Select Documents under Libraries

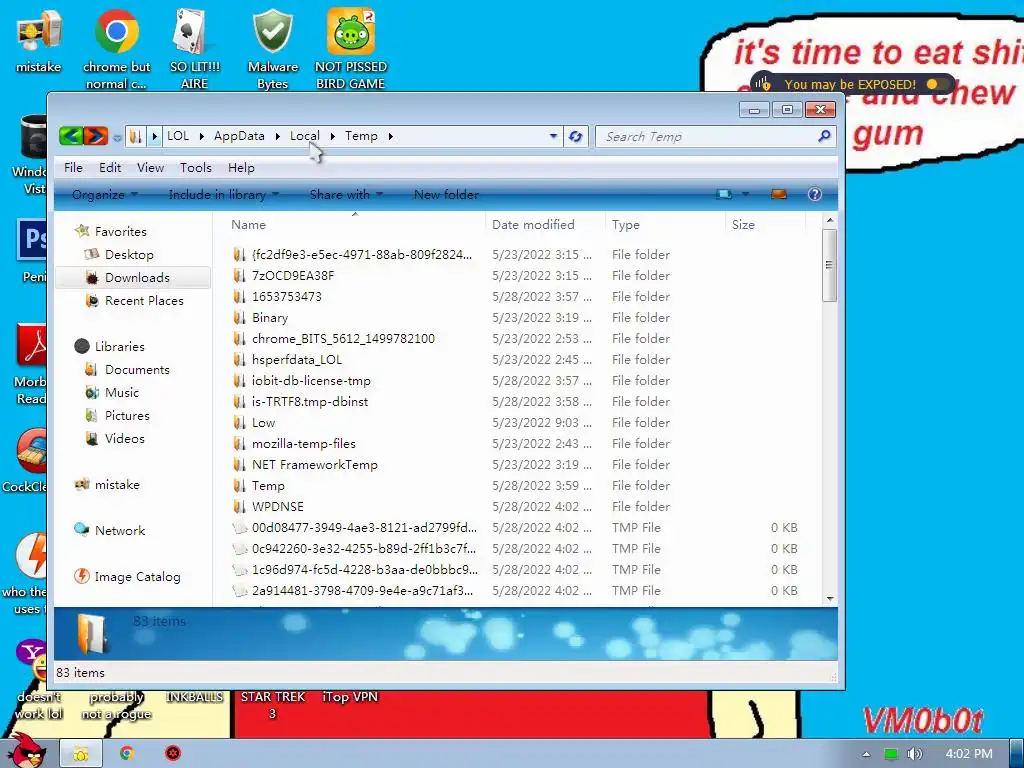[136, 370]
